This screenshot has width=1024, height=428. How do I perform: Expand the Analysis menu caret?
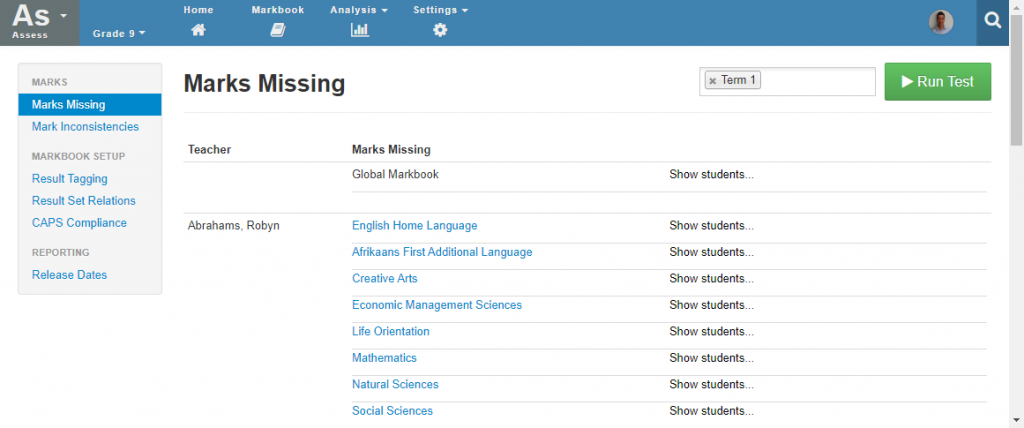[384, 10]
